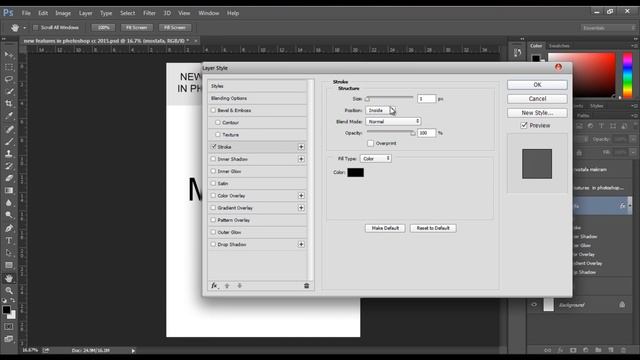This screenshot has width=640, height=360.
Task: Enable Bevel & Emboss checkbox
Action: (213, 110)
